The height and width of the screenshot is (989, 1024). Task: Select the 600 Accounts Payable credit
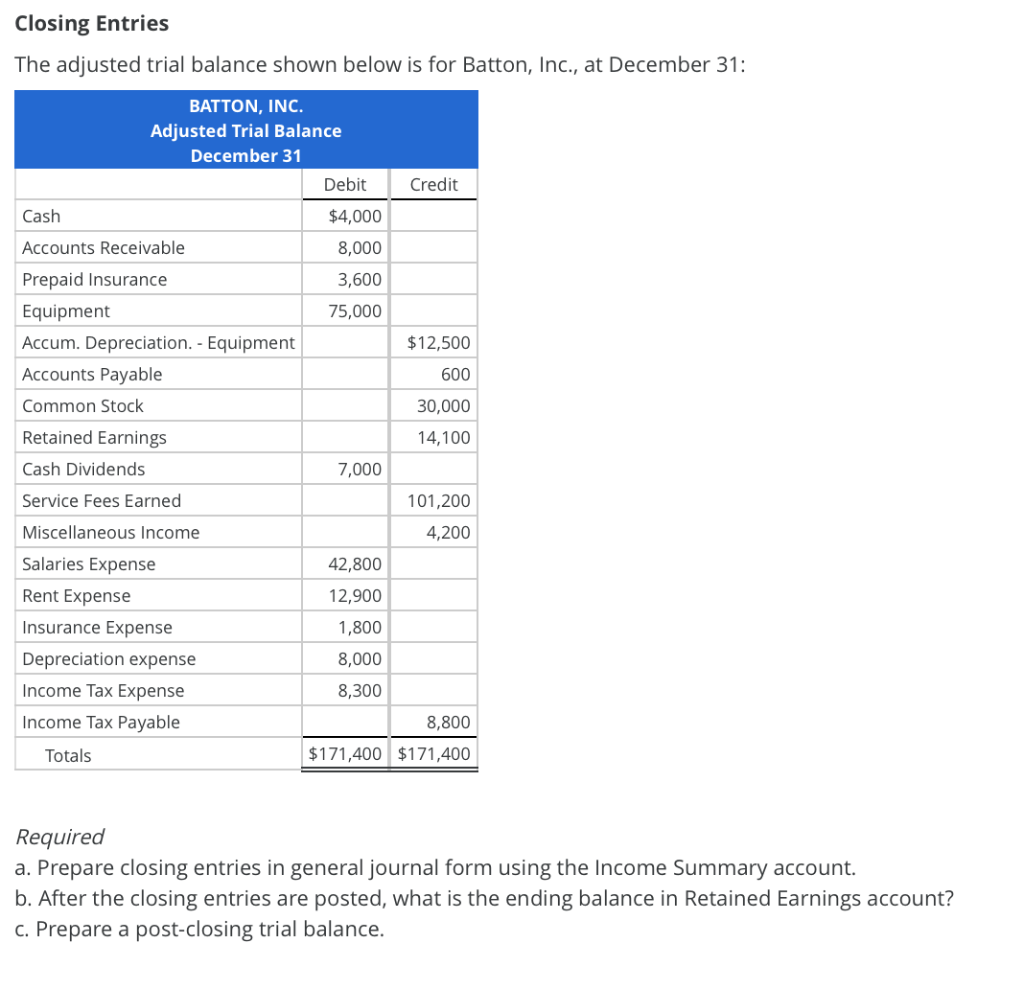click(455, 374)
